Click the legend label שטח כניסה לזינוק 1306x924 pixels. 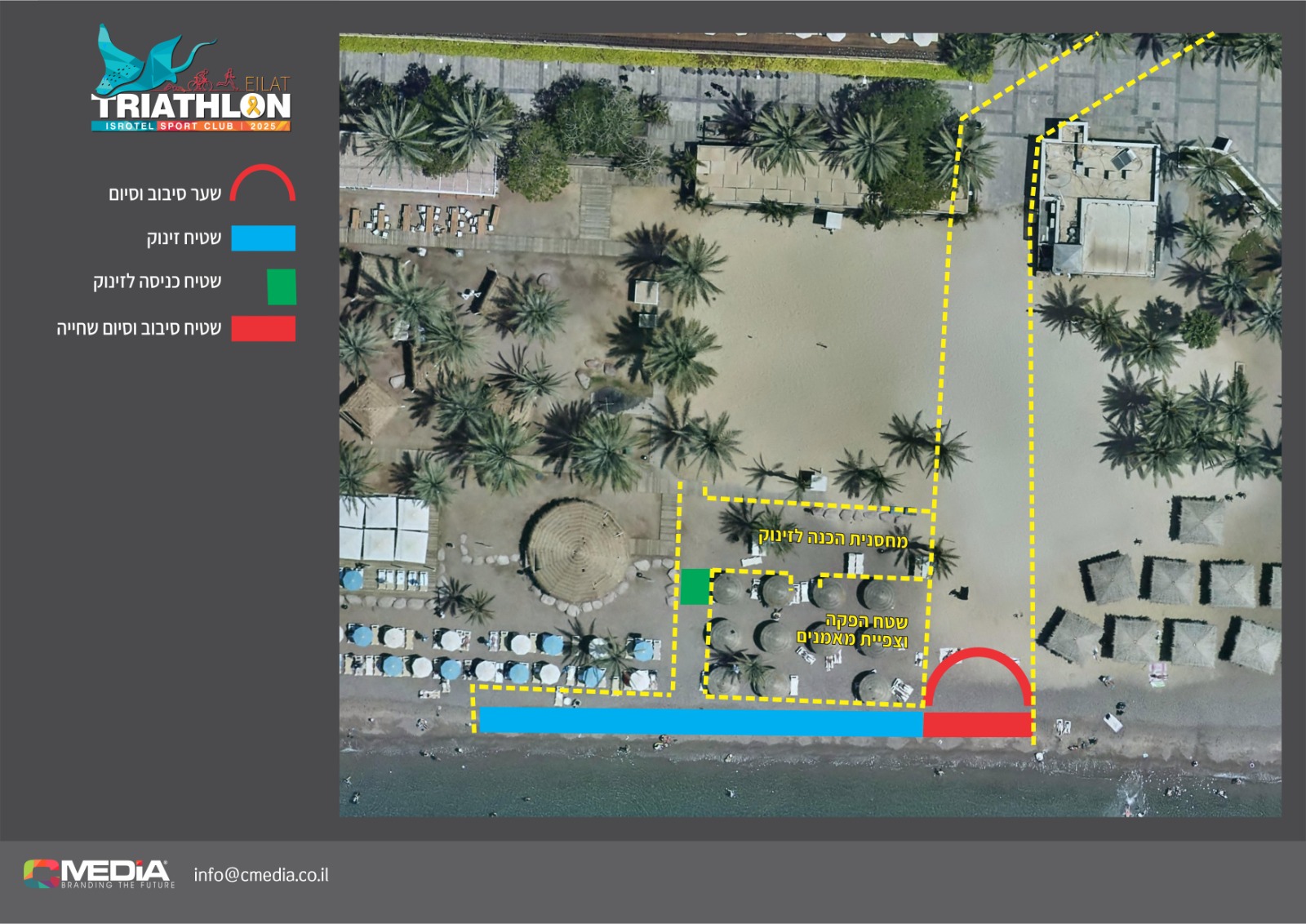[x=157, y=282]
